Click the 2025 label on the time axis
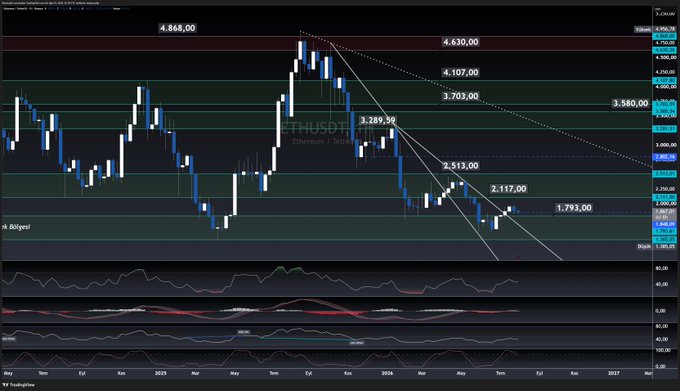 click(x=160, y=373)
